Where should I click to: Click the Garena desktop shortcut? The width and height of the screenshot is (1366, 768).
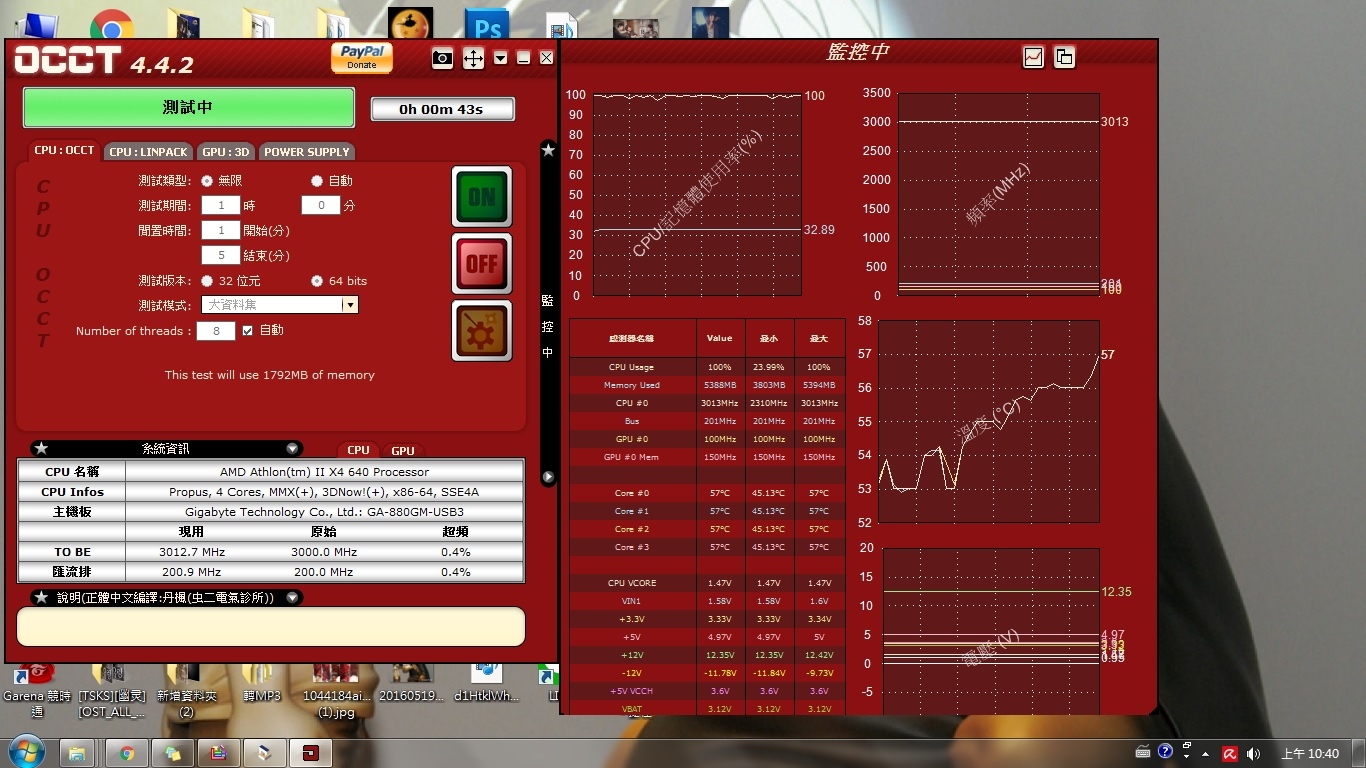[x=37, y=689]
